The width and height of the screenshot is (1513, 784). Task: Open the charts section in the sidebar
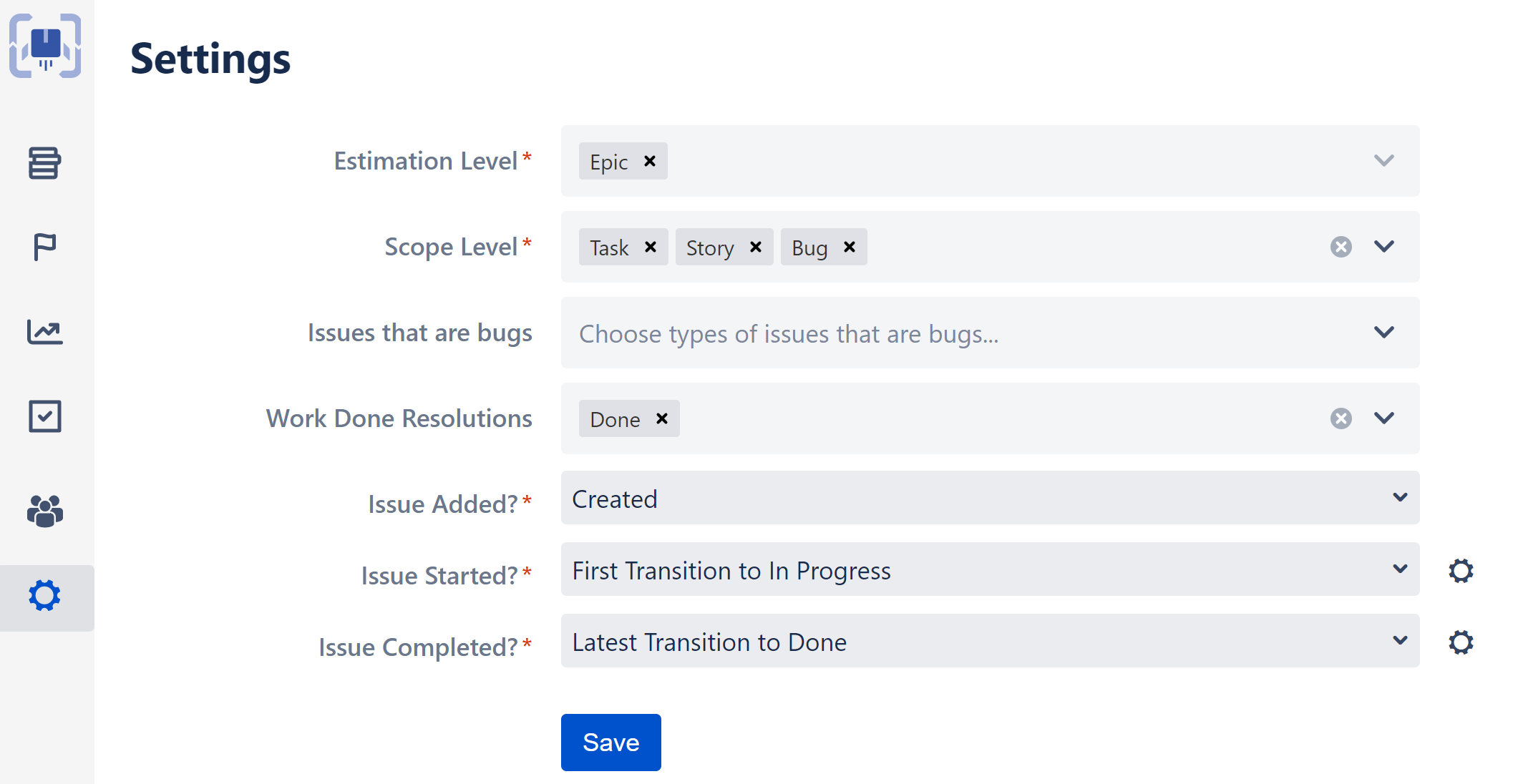tap(45, 331)
